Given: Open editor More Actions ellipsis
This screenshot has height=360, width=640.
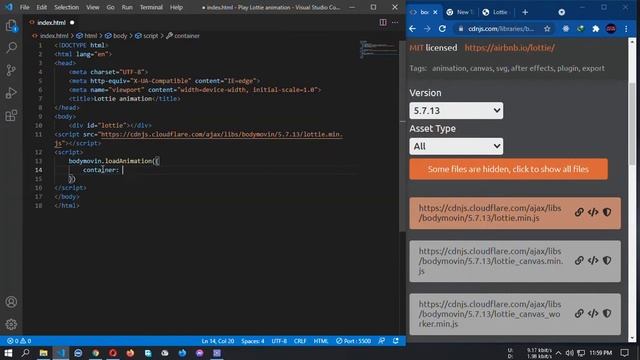Looking at the screenshot, I should [395, 22].
